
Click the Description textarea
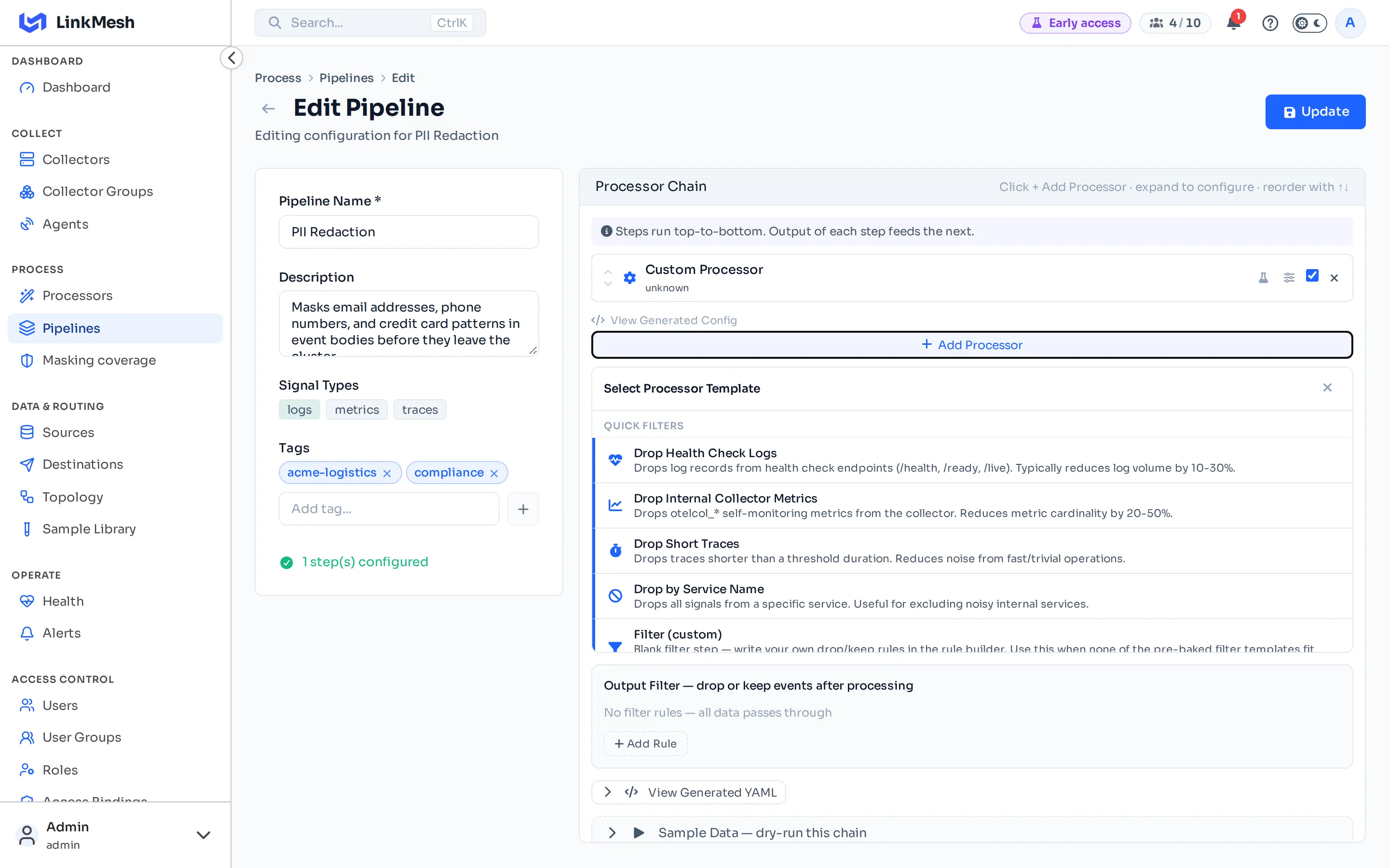point(409,323)
